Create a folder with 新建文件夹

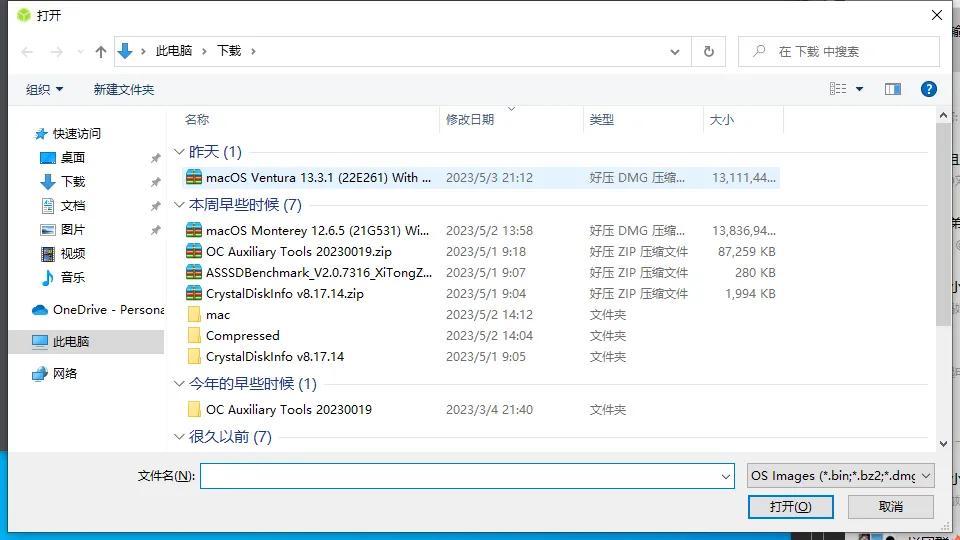pyautogui.click(x=124, y=89)
